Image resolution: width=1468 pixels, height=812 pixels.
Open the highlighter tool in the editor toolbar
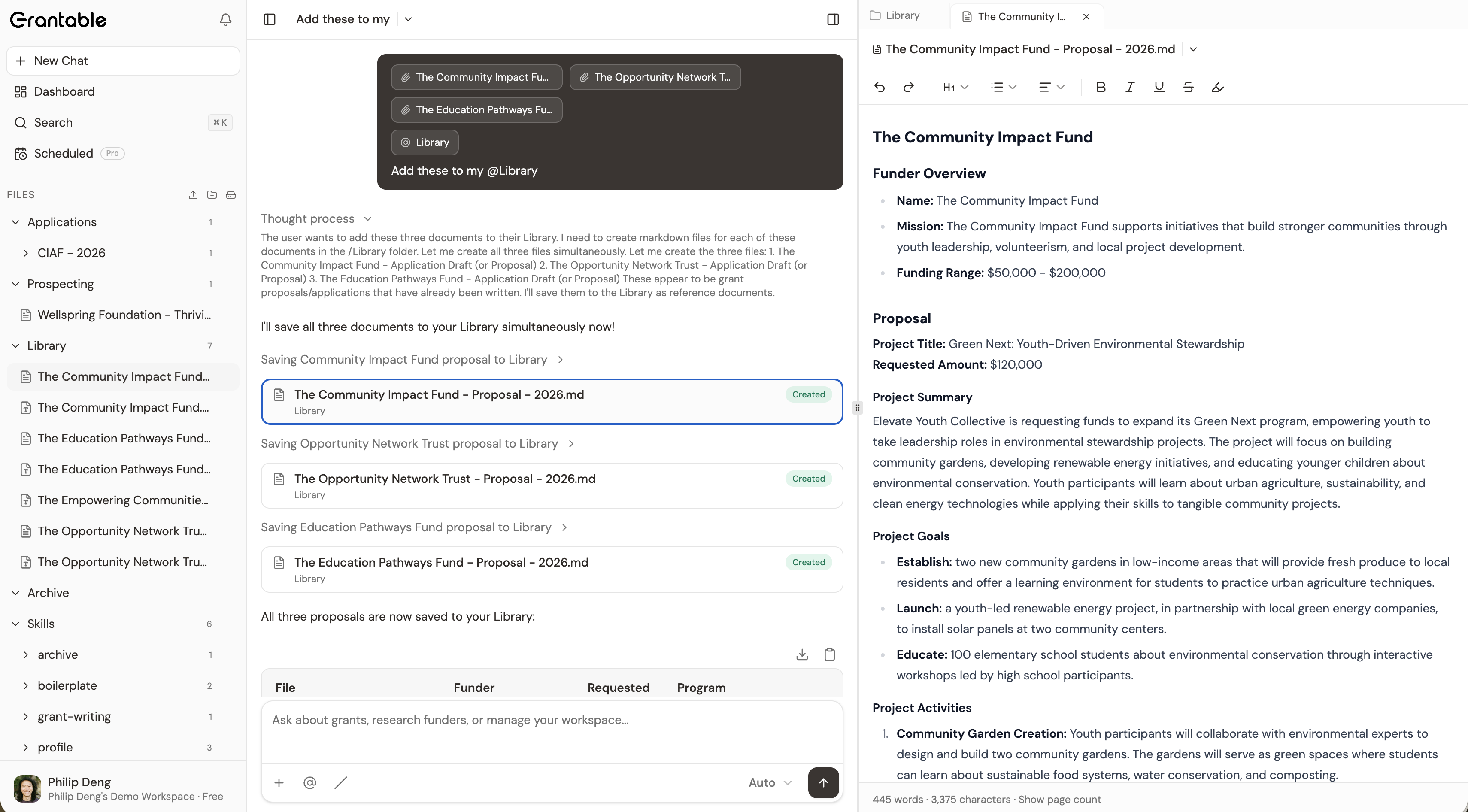(x=1218, y=87)
